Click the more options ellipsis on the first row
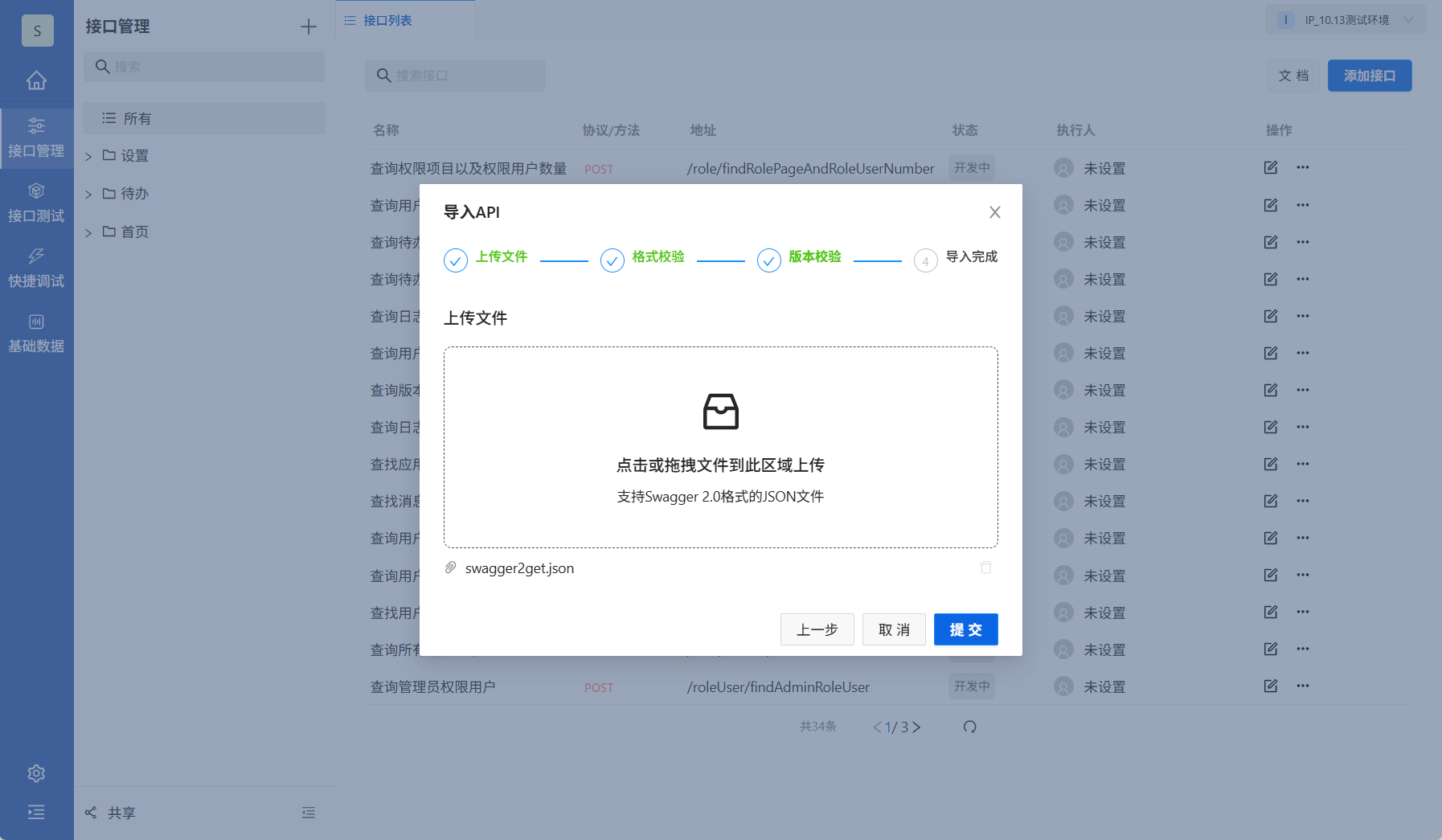This screenshot has height=840, width=1442. click(x=1303, y=167)
